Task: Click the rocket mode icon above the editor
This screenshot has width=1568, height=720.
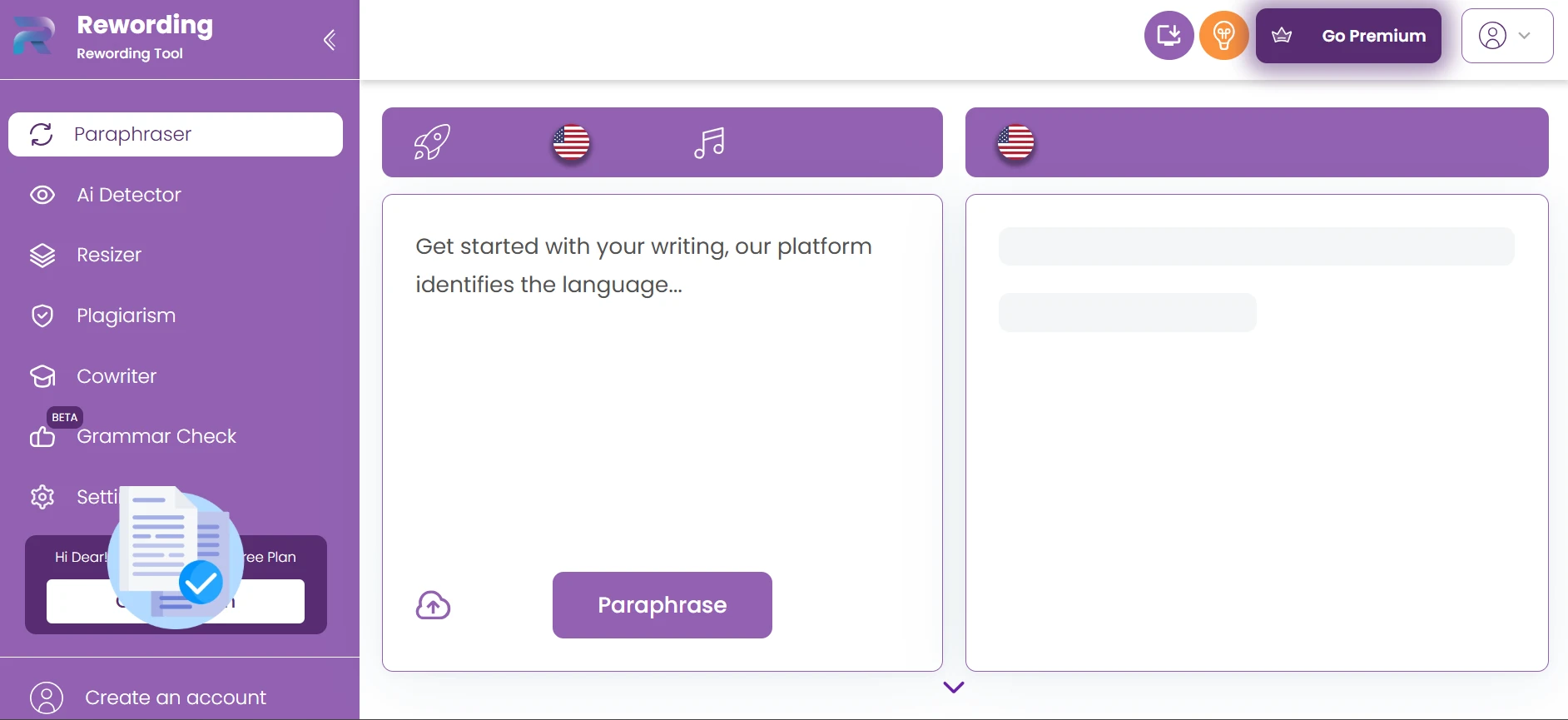Action: [x=432, y=142]
